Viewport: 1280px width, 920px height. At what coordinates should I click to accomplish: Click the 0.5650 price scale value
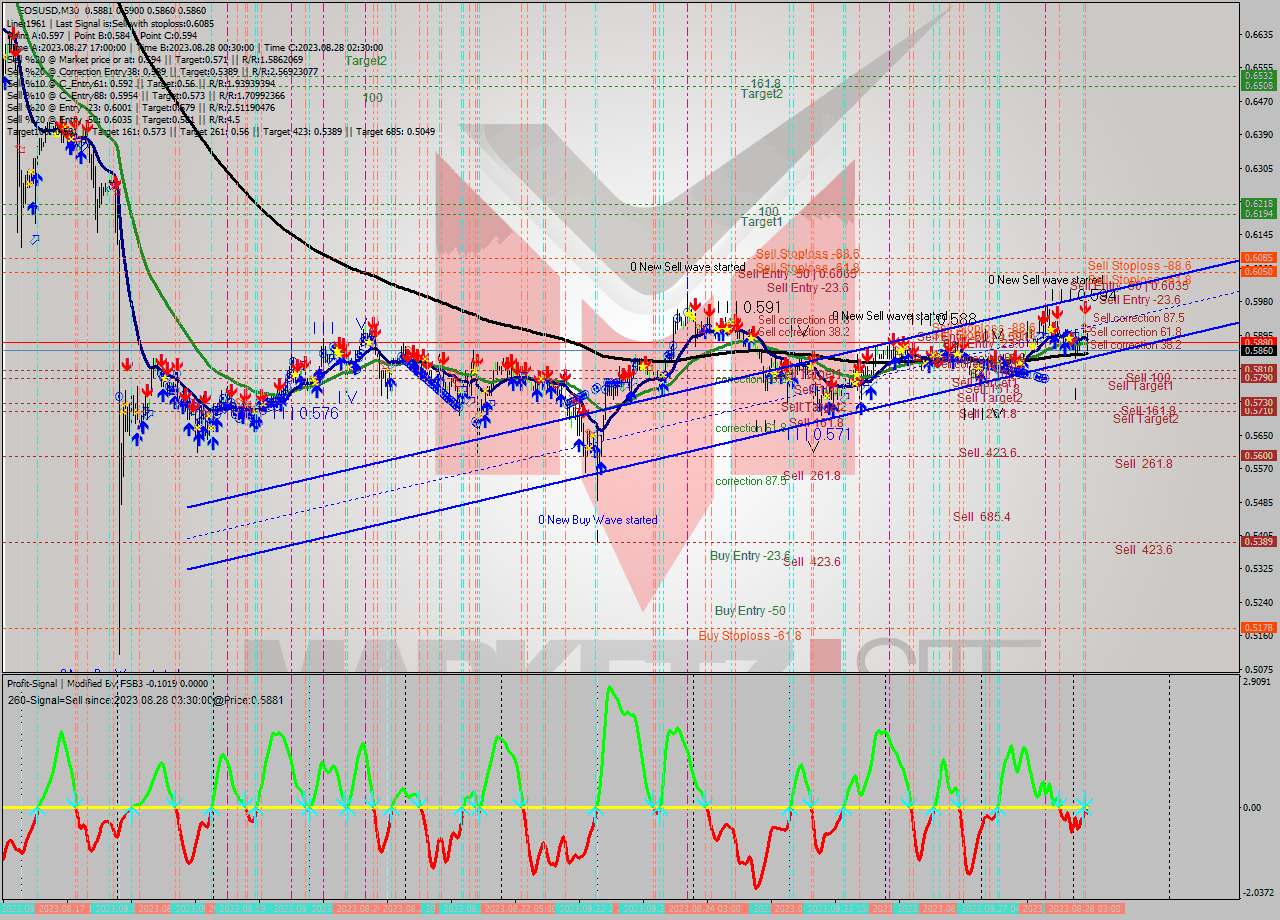(1257, 436)
